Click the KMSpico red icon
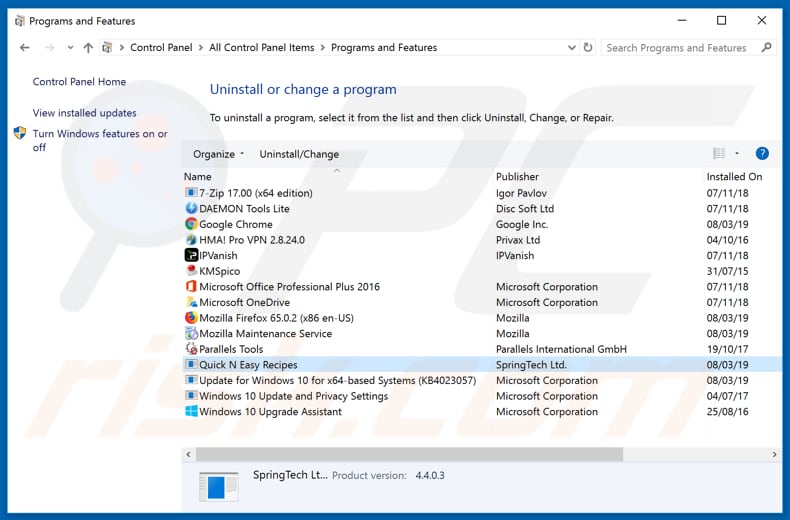This screenshot has height=520, width=790. coord(191,271)
